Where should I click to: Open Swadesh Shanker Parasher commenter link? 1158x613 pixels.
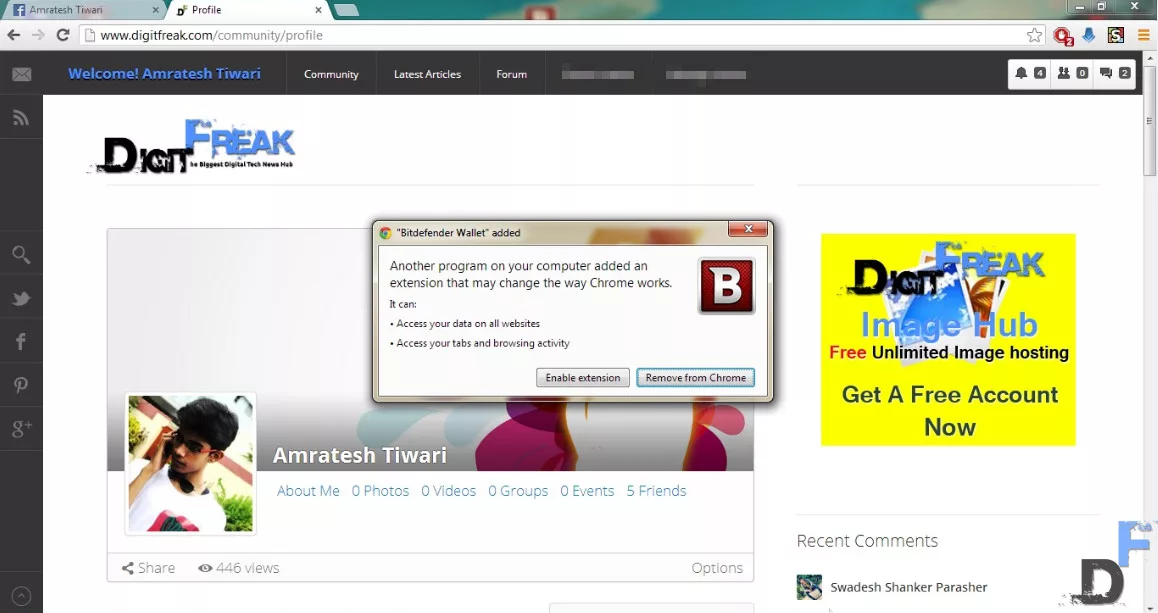tap(908, 587)
